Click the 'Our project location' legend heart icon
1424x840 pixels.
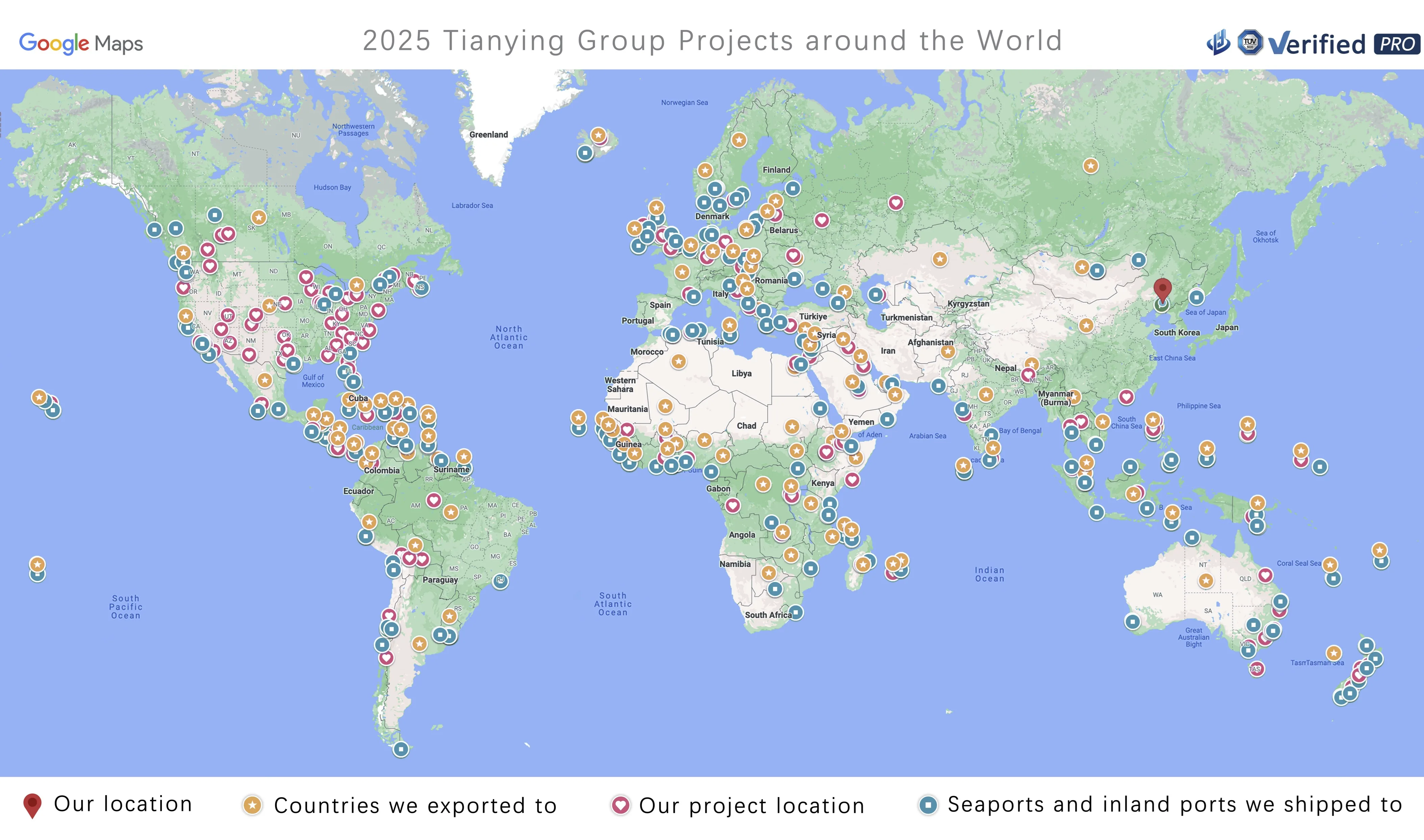(621, 805)
